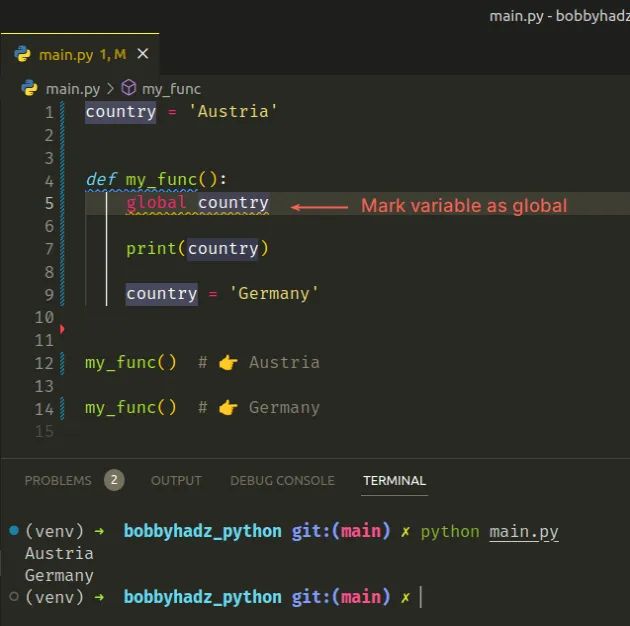
Task: Click blue command status dot in terminal
Action: [14, 530]
